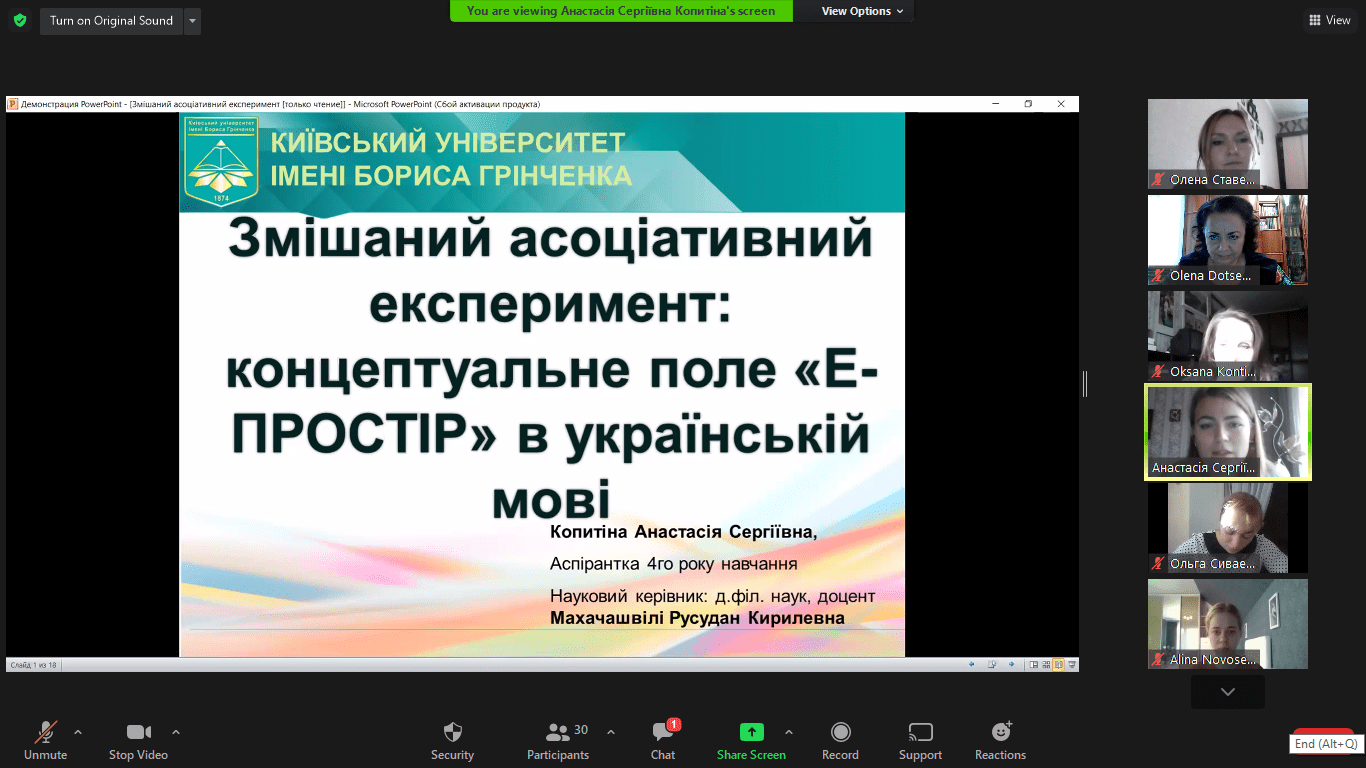Image resolution: width=1366 pixels, height=768 pixels.
Task: Open the View layout menu
Action: point(1329,20)
